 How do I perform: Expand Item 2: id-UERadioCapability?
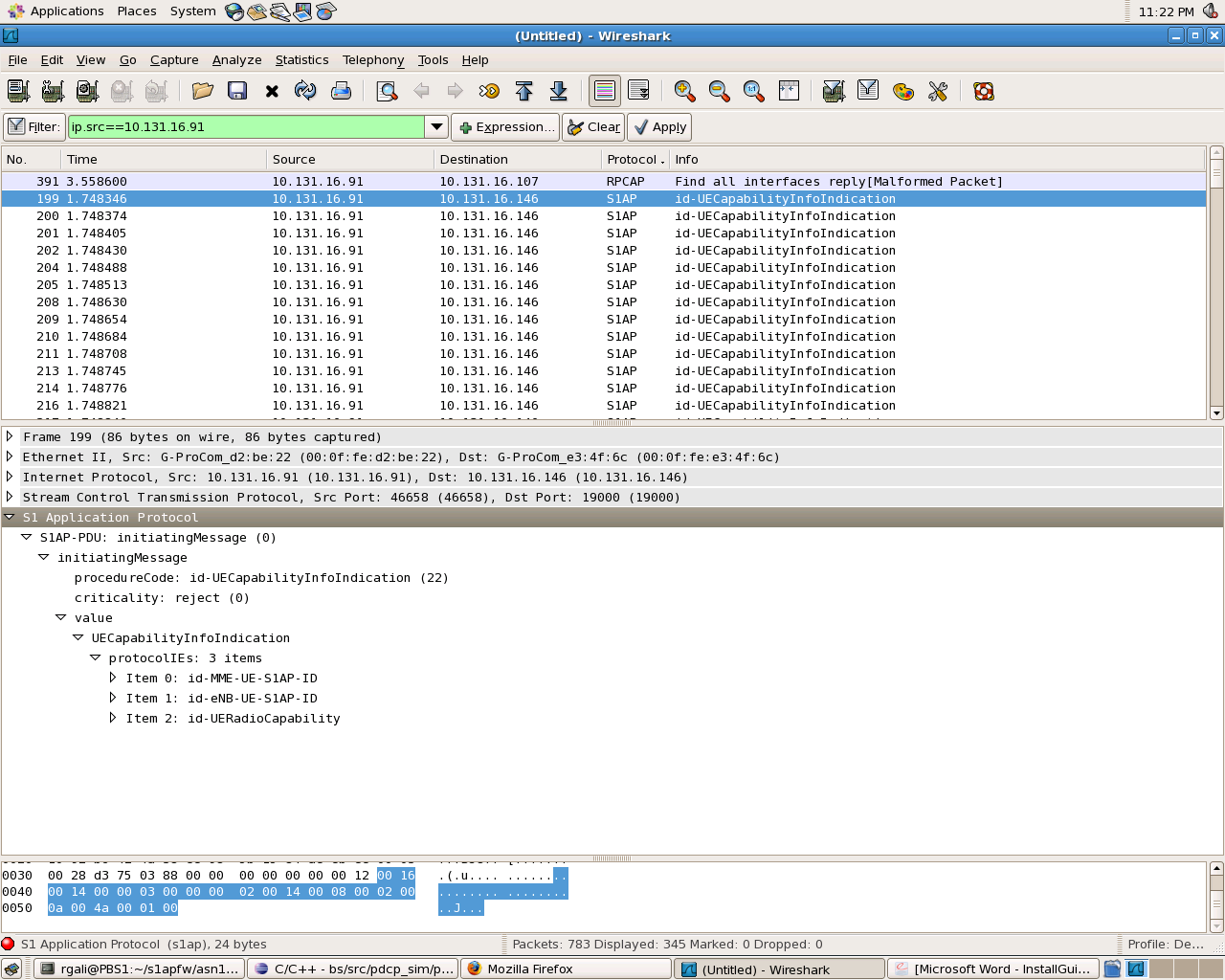point(113,718)
